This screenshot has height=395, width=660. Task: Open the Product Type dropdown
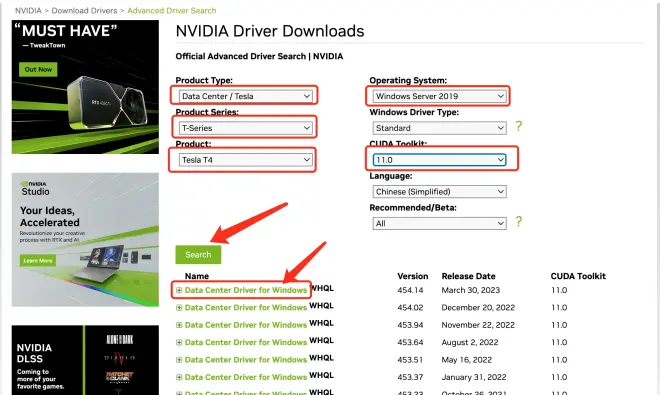click(246, 96)
